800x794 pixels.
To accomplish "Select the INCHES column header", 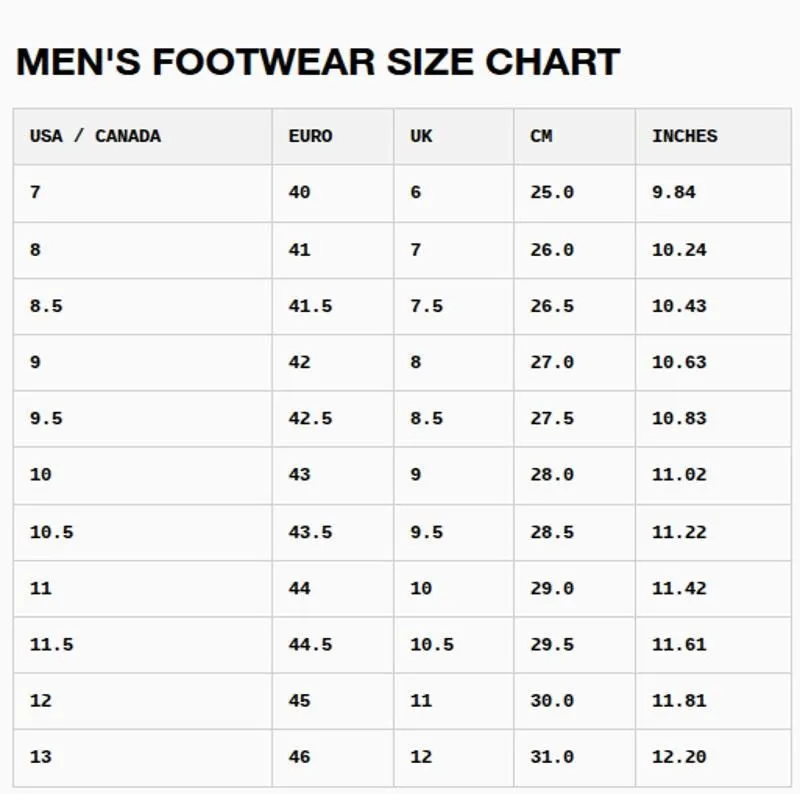I will [713, 136].
